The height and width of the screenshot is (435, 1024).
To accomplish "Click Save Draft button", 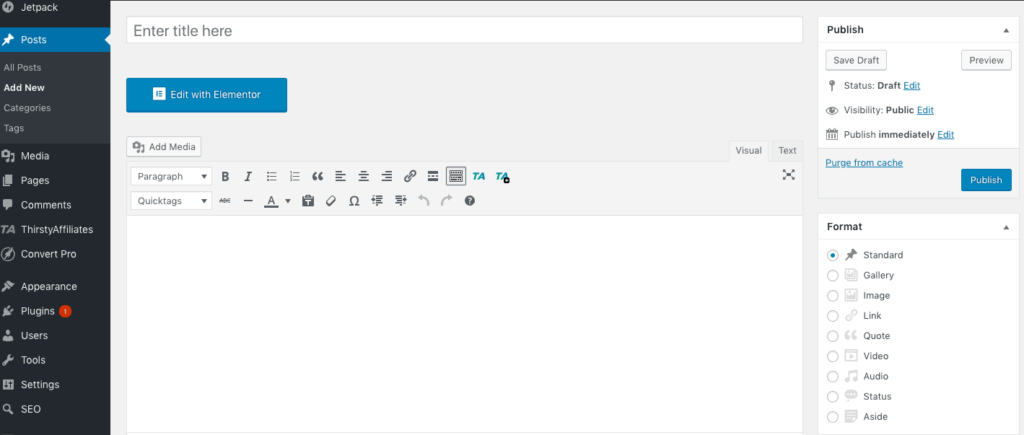I will (x=856, y=60).
